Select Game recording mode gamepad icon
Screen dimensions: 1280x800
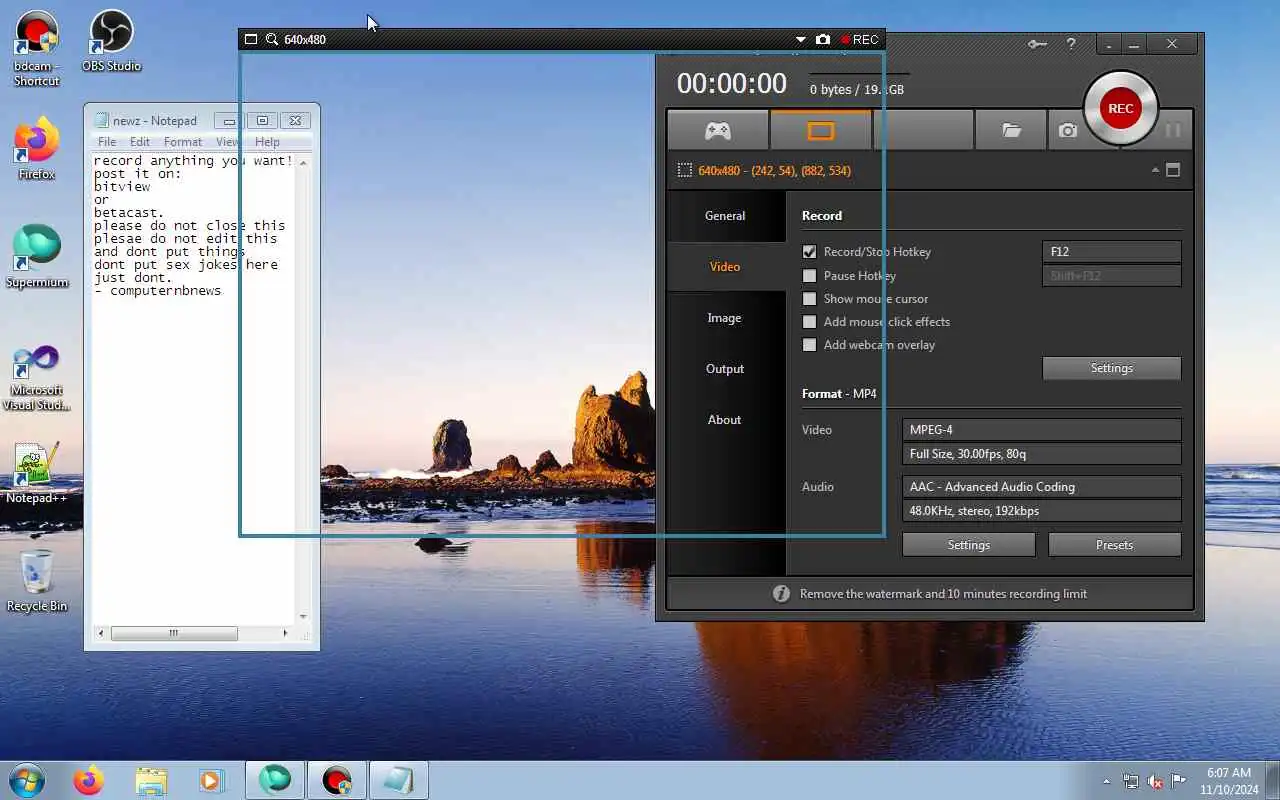[x=718, y=130]
